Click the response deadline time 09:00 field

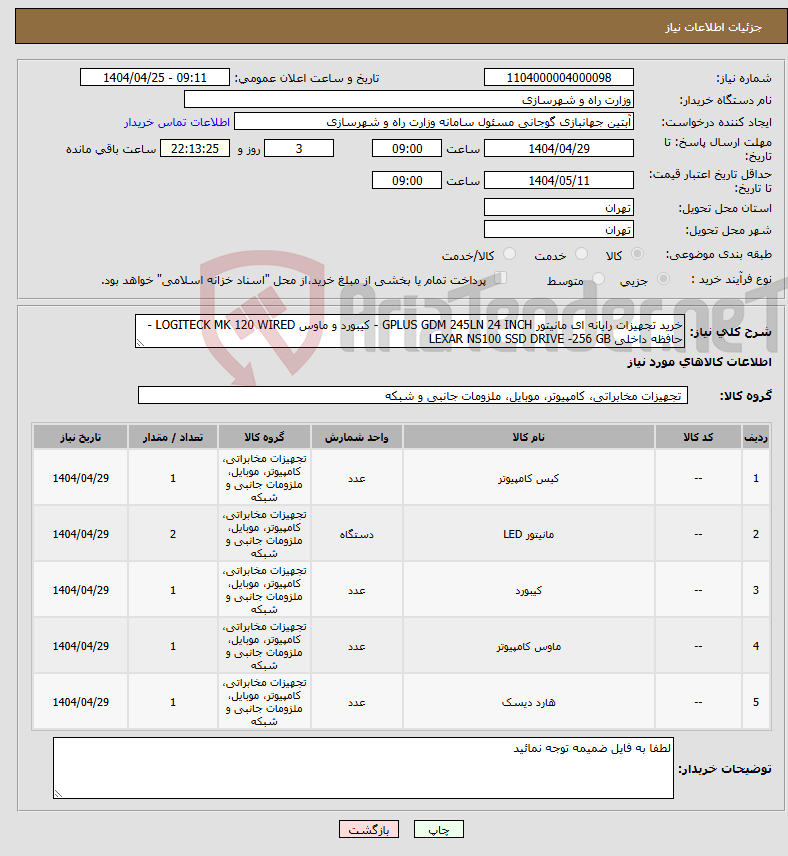click(x=407, y=148)
